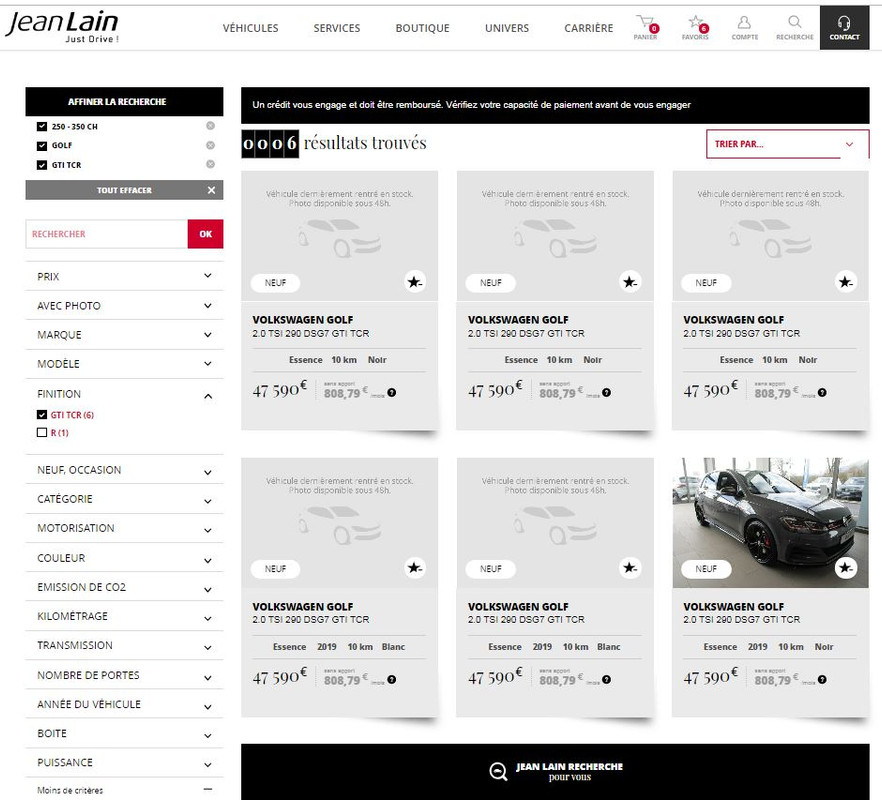The width and height of the screenshot is (882, 800).
Task: Expand the Nombre de Portes filter
Action: (x=124, y=675)
